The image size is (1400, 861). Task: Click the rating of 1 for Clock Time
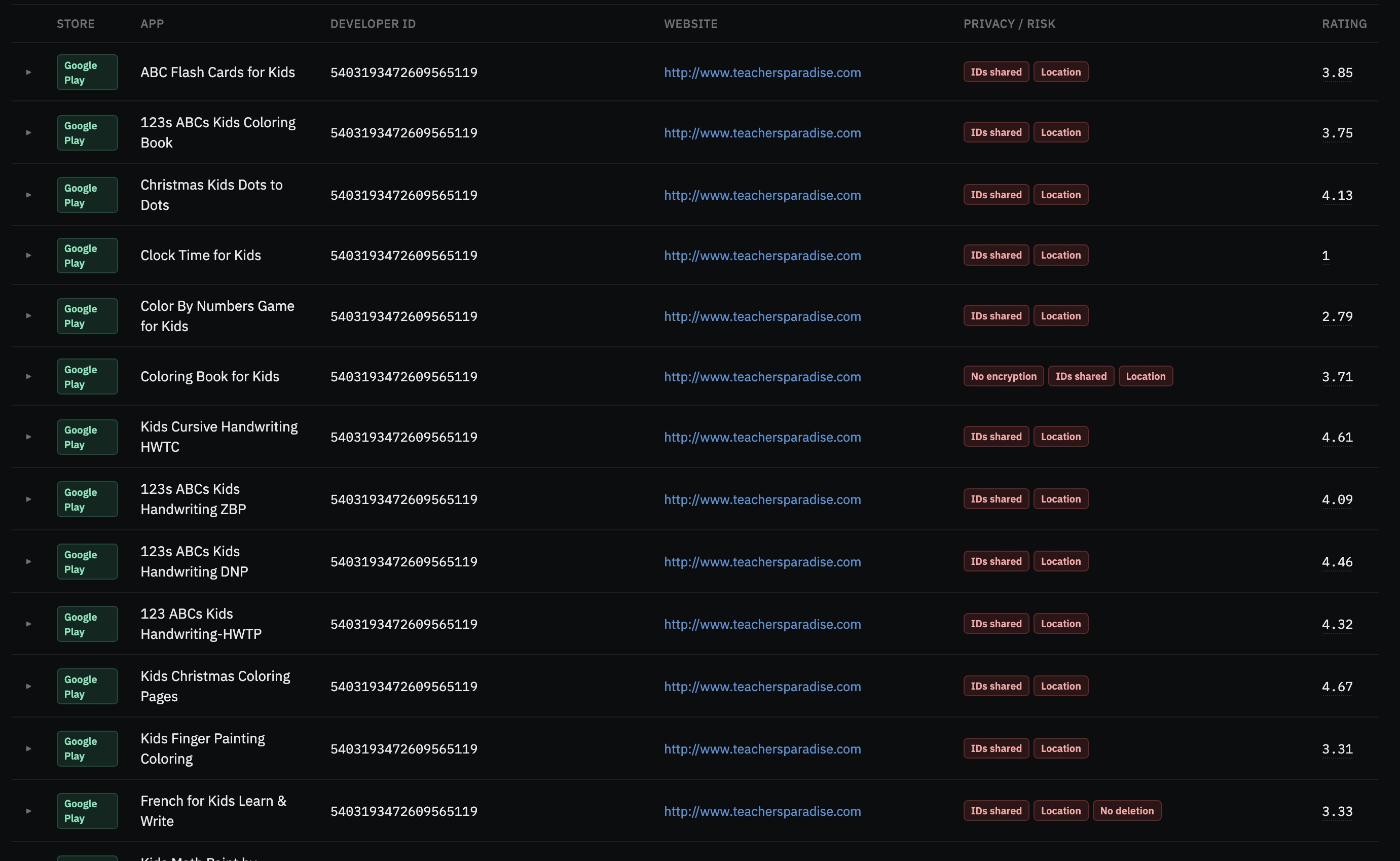[x=1325, y=256]
